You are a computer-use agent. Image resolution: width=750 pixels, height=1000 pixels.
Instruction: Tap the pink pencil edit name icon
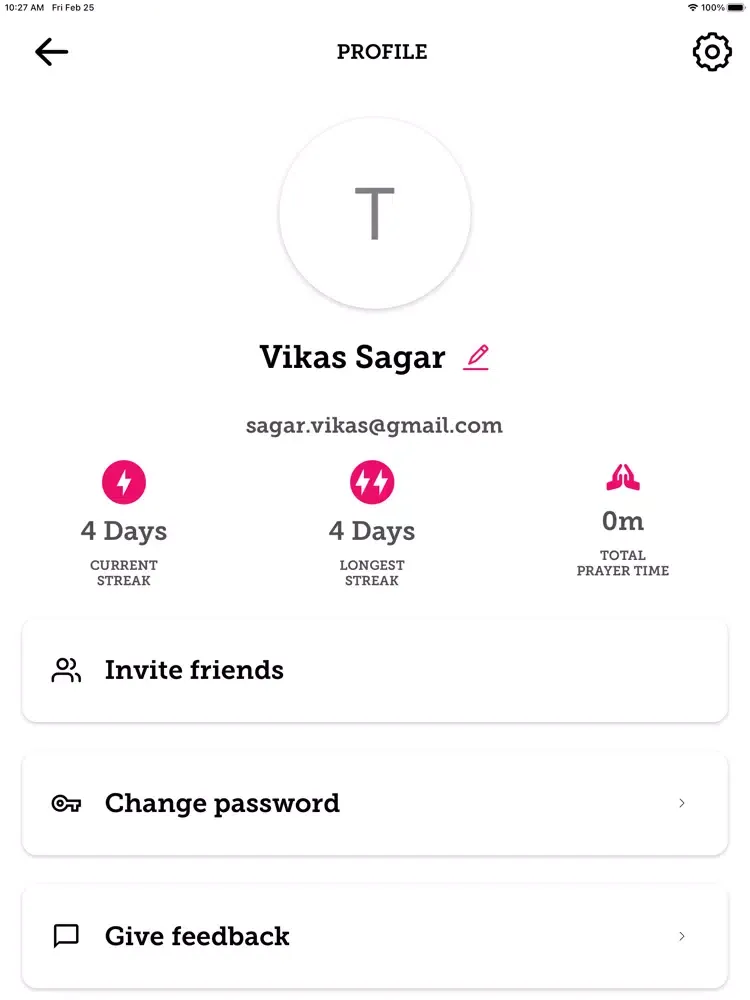click(x=476, y=357)
